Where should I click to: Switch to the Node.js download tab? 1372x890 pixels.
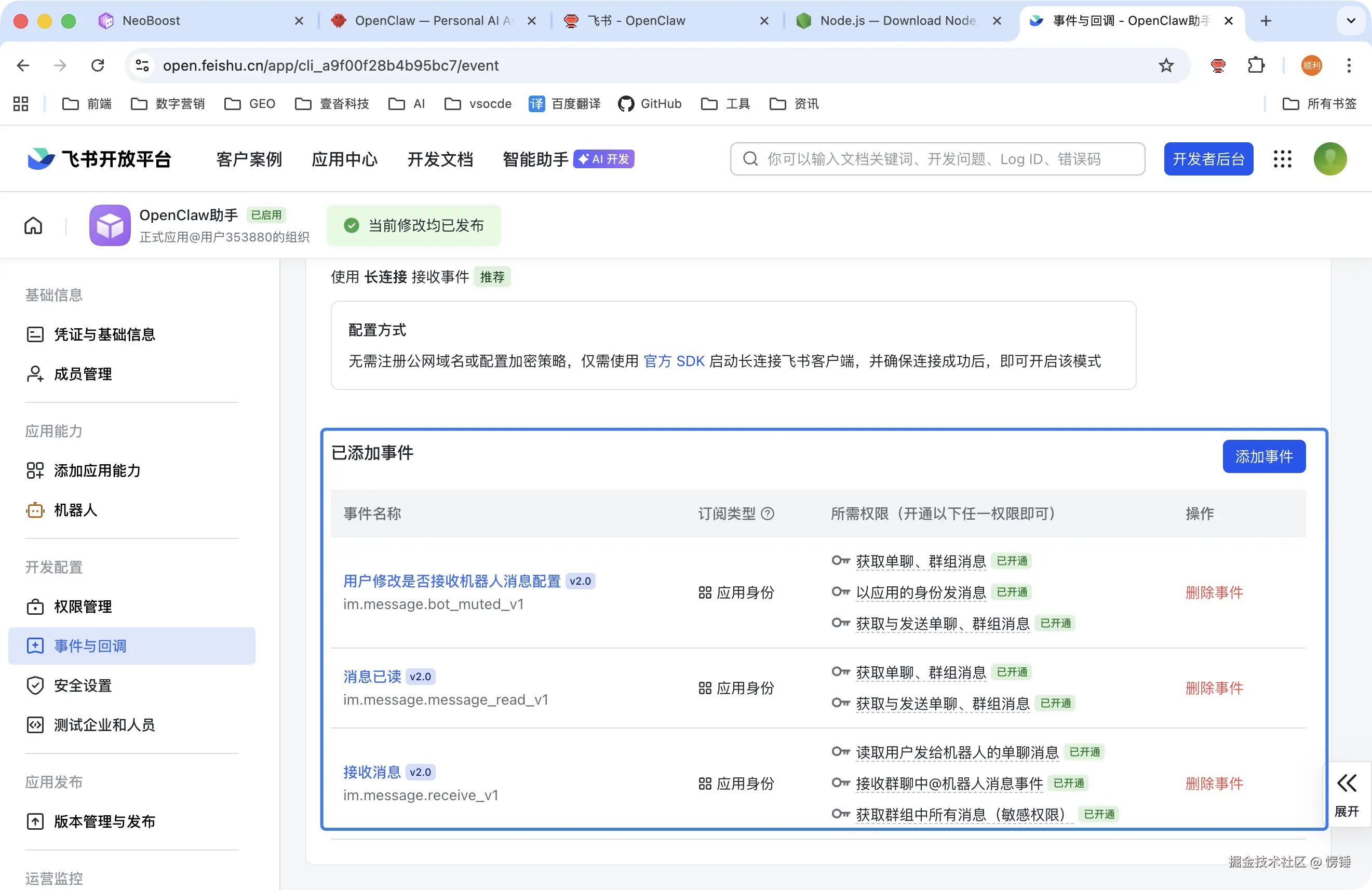click(x=897, y=21)
